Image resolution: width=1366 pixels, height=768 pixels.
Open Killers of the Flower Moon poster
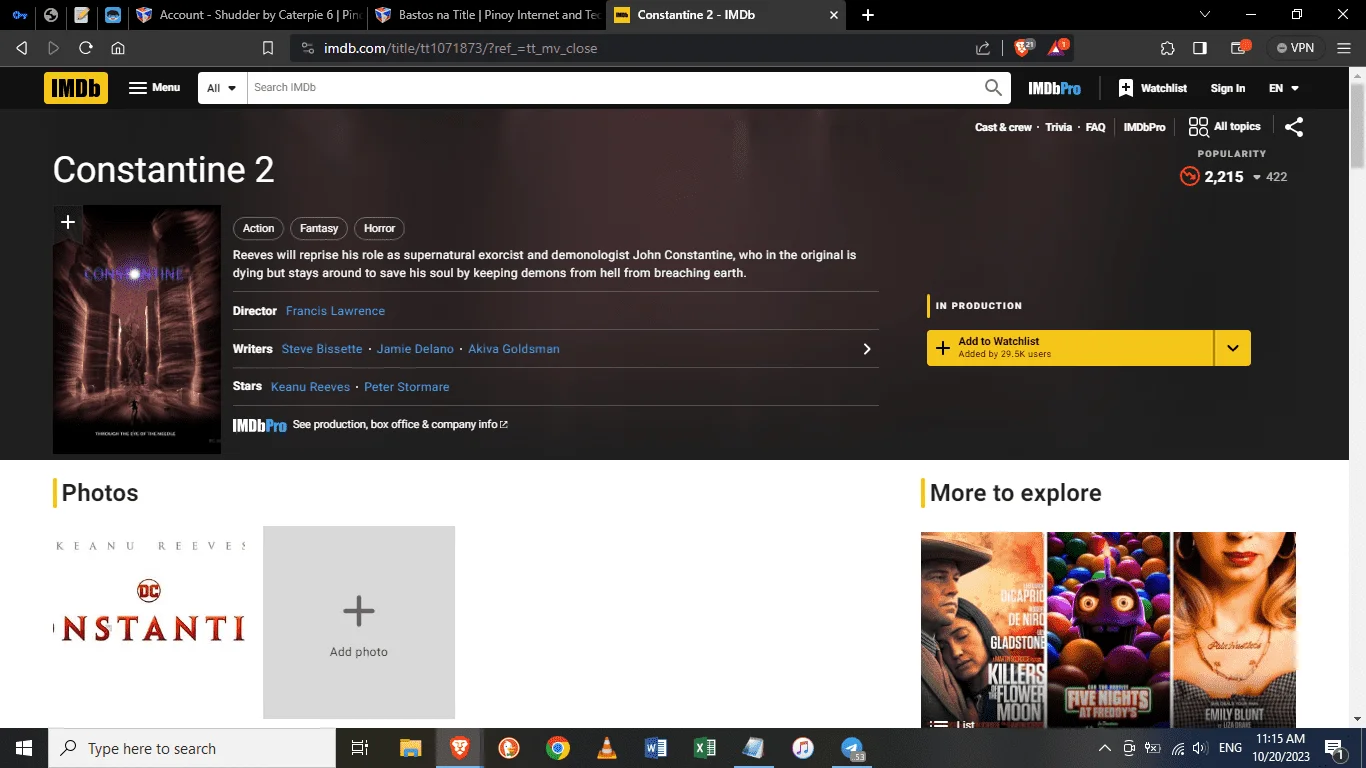tap(983, 630)
